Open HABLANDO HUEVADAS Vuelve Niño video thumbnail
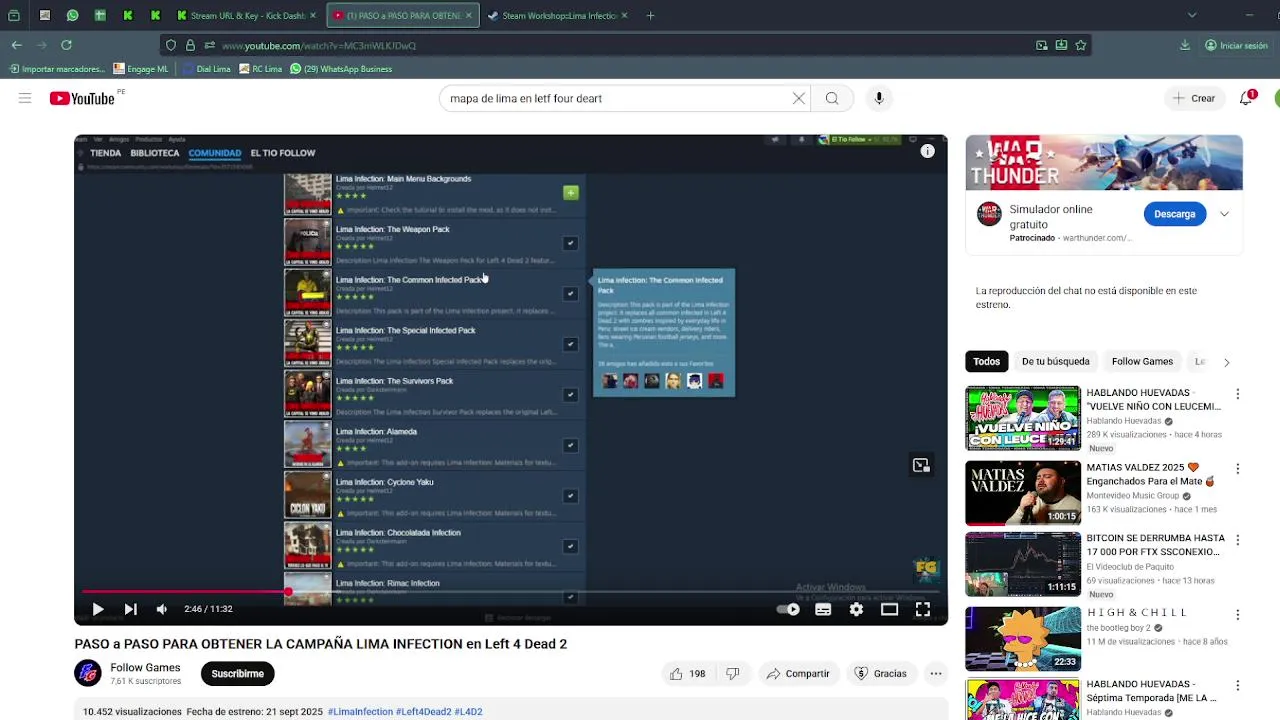This screenshot has width=1280, height=720. [1023, 419]
